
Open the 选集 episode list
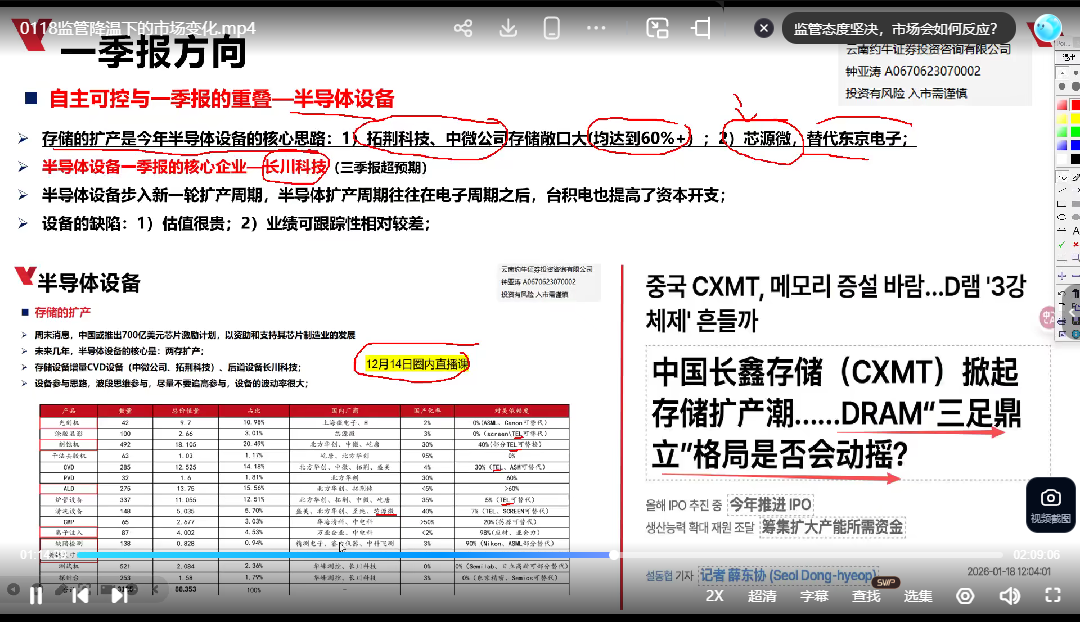917,596
